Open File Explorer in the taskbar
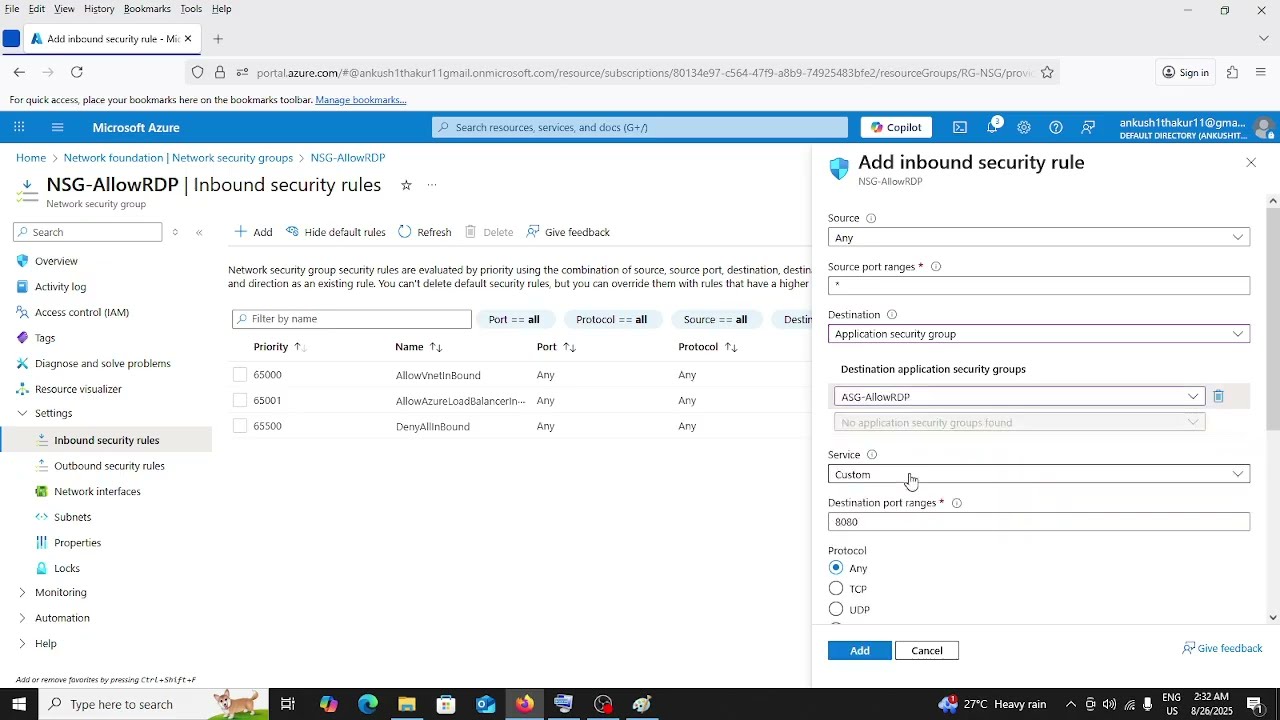This screenshot has height=720, width=1280. pos(407,704)
